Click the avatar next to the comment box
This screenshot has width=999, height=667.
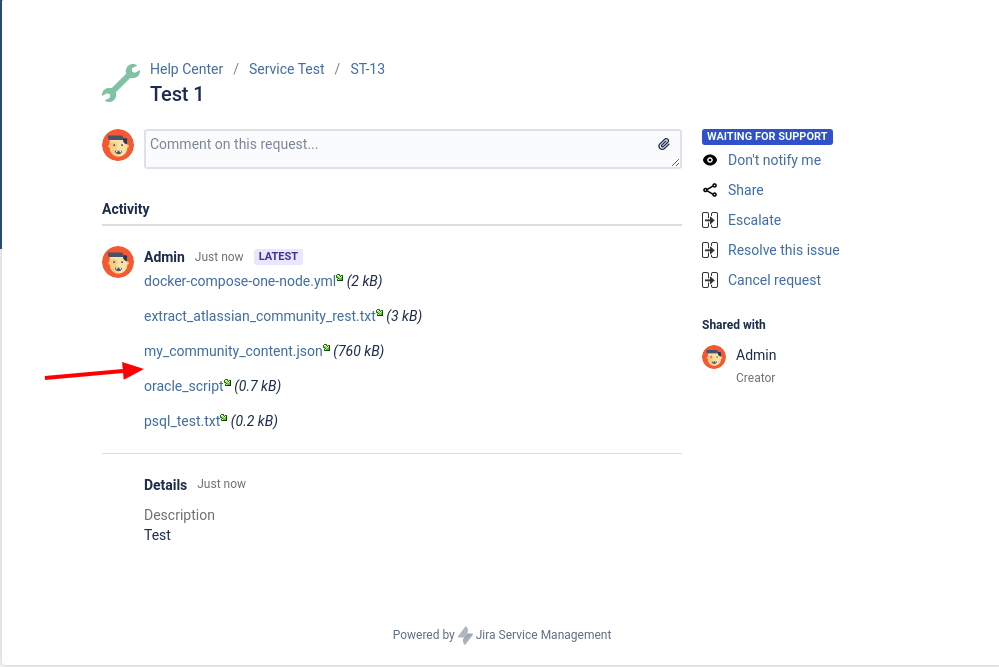click(x=118, y=145)
